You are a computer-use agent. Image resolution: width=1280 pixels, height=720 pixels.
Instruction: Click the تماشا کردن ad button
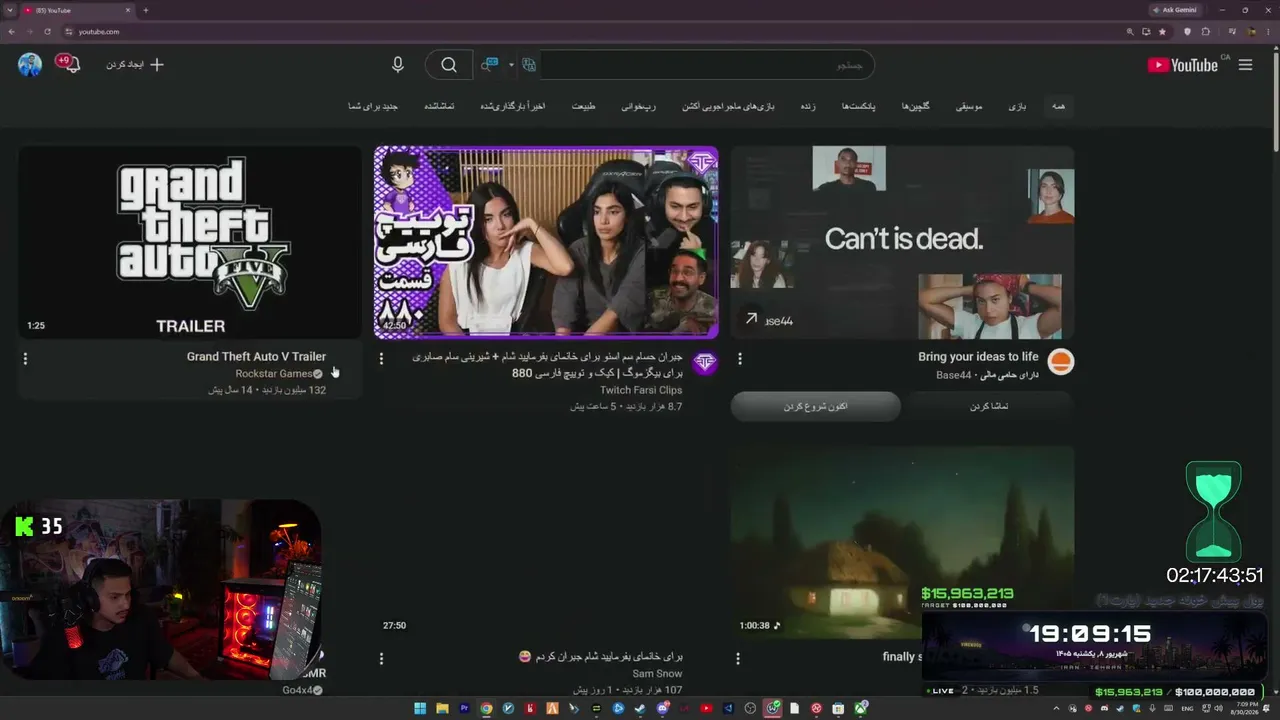point(989,406)
